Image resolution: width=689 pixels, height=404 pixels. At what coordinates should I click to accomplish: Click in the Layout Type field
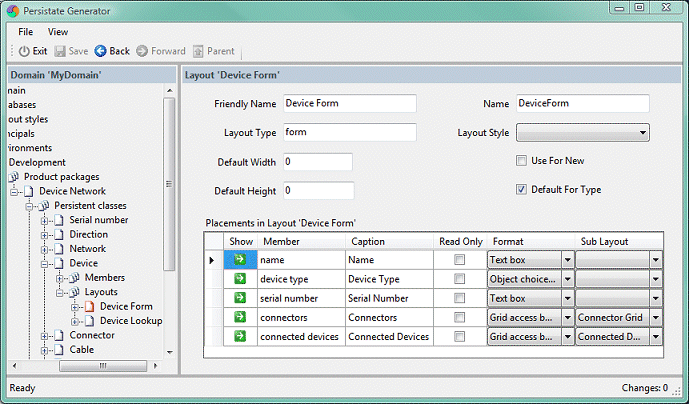click(x=350, y=132)
